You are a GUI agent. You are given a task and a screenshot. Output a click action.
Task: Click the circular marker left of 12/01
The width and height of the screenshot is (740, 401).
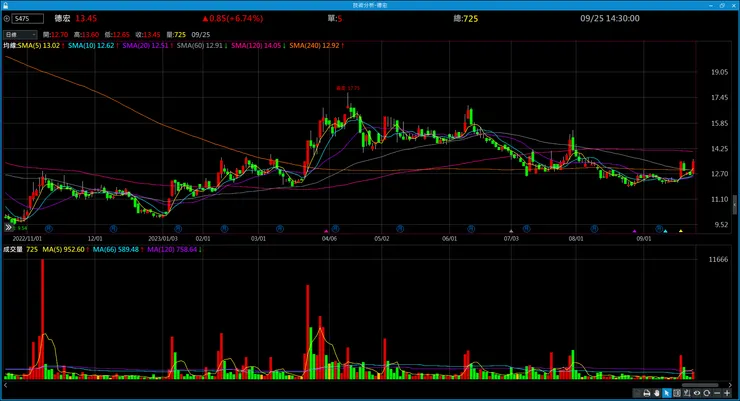(x=49, y=229)
